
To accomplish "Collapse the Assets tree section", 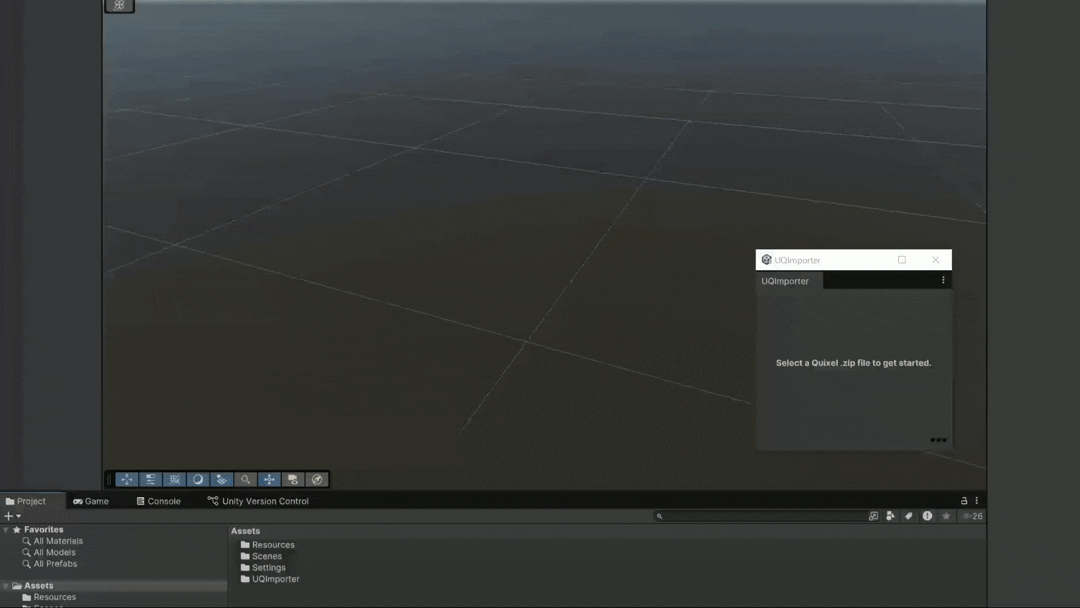I will tap(6, 585).
